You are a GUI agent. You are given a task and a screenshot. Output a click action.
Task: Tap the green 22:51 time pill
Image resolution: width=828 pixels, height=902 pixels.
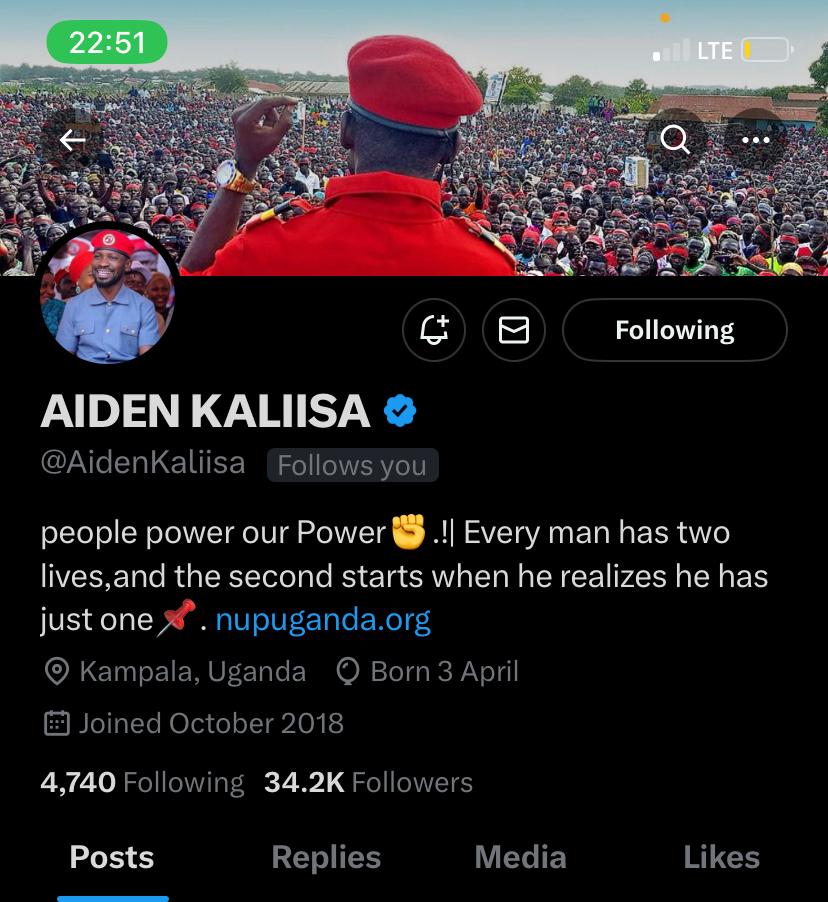(x=107, y=42)
